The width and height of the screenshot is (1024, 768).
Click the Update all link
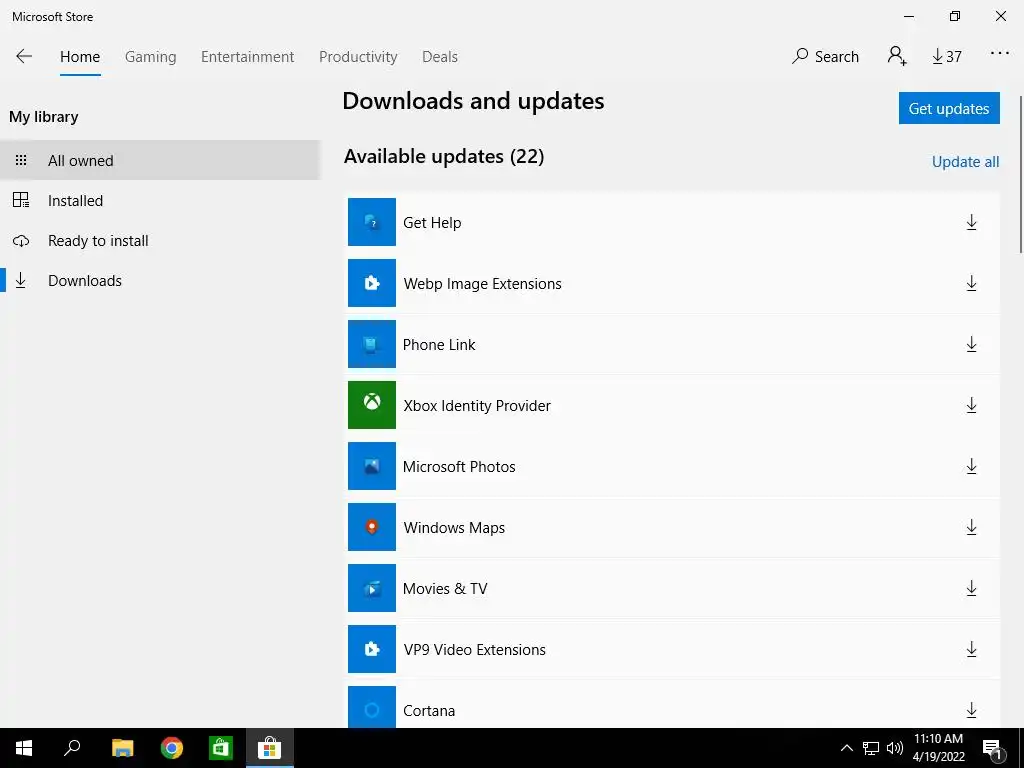click(965, 162)
